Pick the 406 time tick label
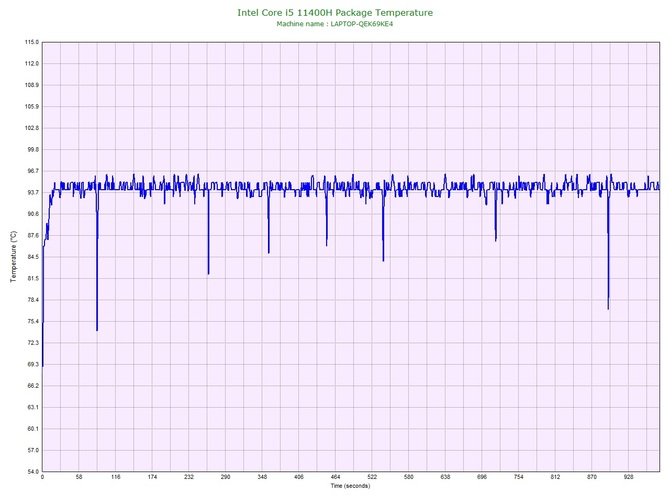 click(299, 477)
